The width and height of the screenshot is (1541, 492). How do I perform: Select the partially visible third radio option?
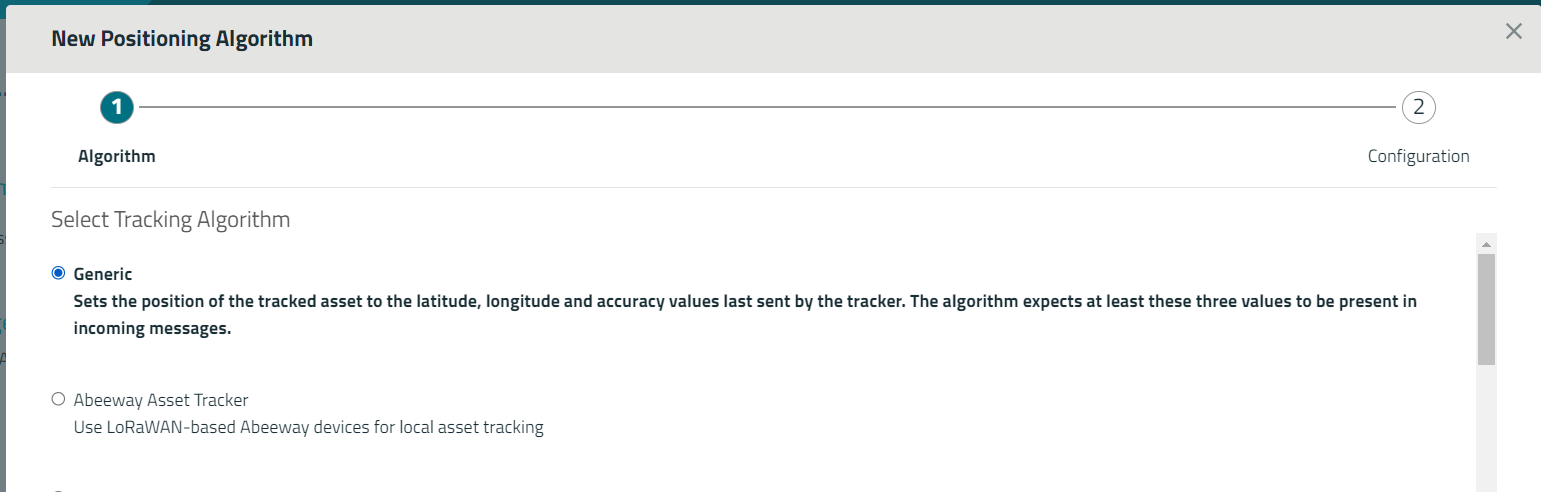tap(58, 490)
